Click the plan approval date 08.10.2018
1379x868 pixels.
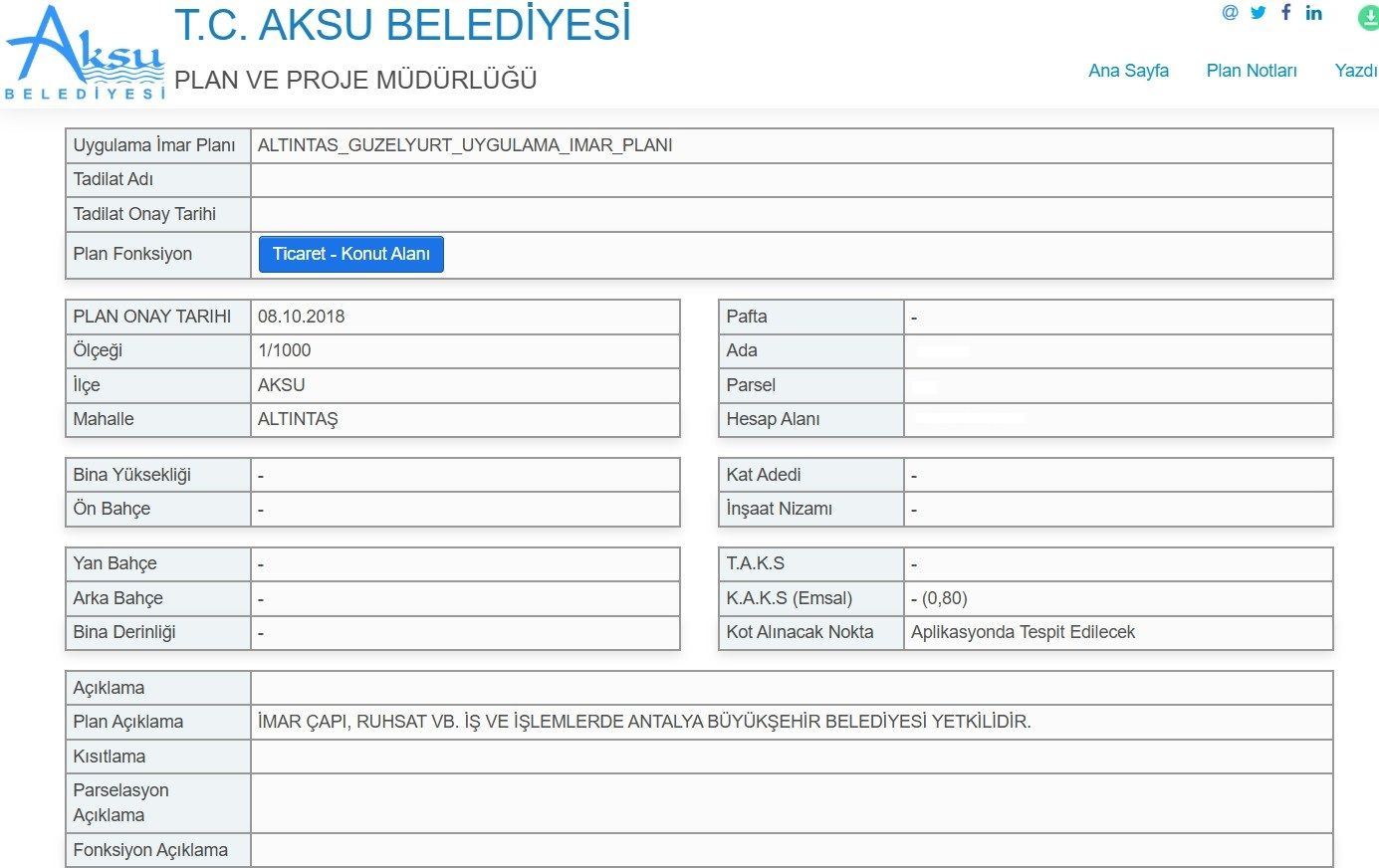[x=302, y=317]
